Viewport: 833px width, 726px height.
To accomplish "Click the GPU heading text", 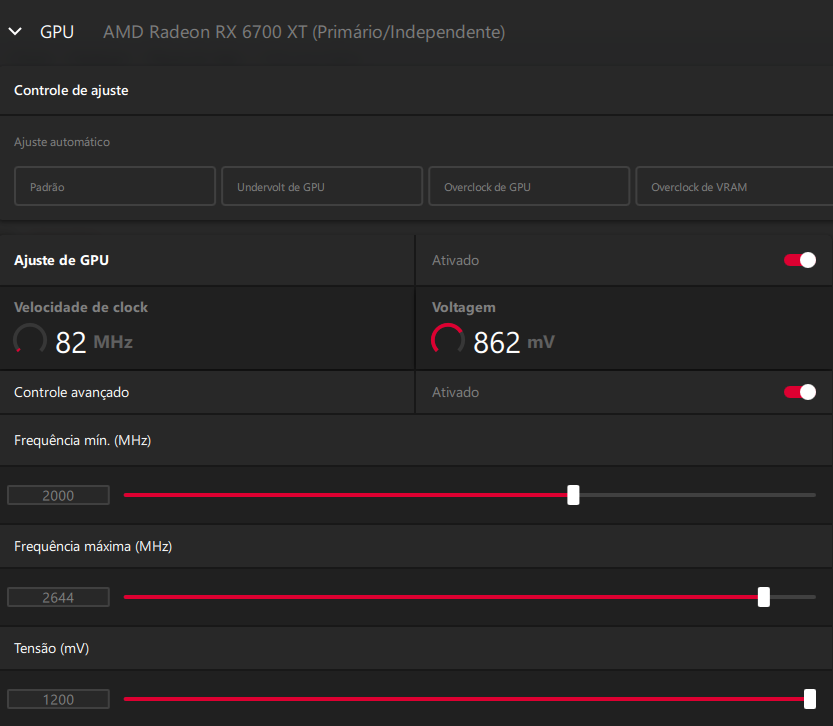I will pos(57,32).
